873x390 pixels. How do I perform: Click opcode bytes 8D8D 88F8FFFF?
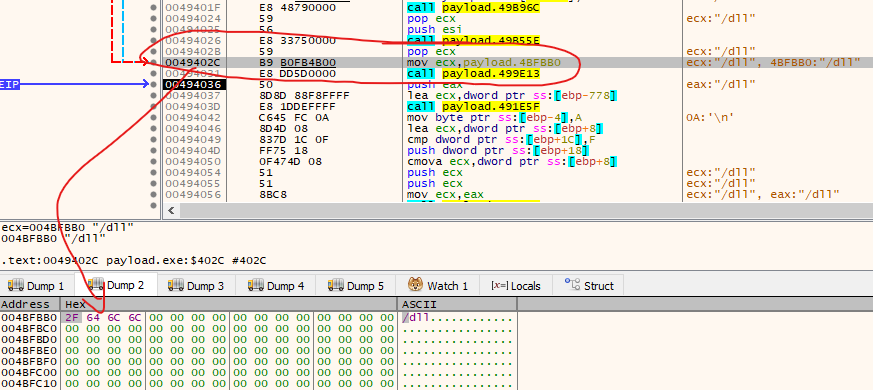(x=305, y=96)
